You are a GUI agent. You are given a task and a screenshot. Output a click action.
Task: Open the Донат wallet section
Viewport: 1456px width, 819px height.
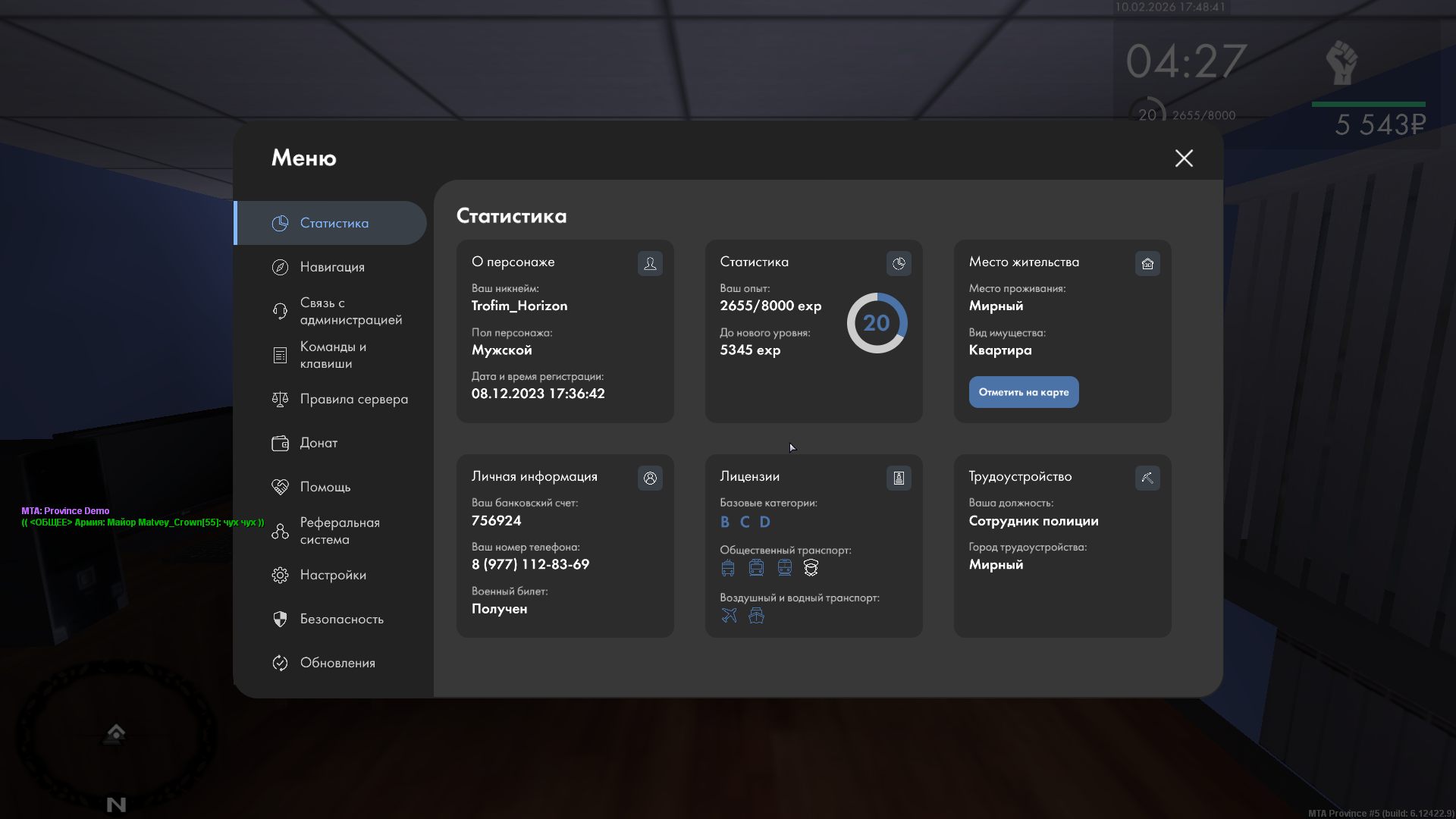coord(318,443)
